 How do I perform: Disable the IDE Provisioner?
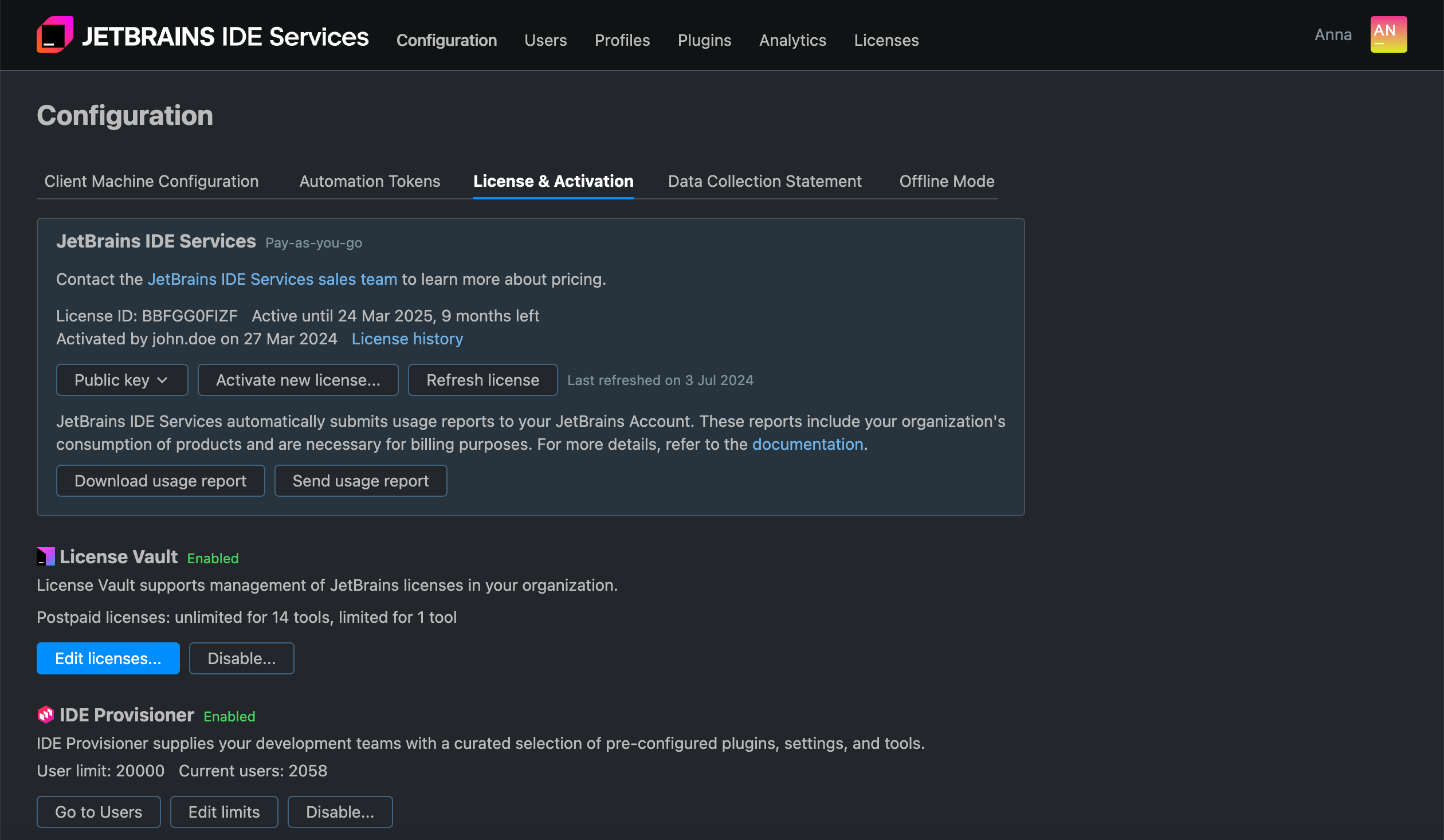coord(340,812)
